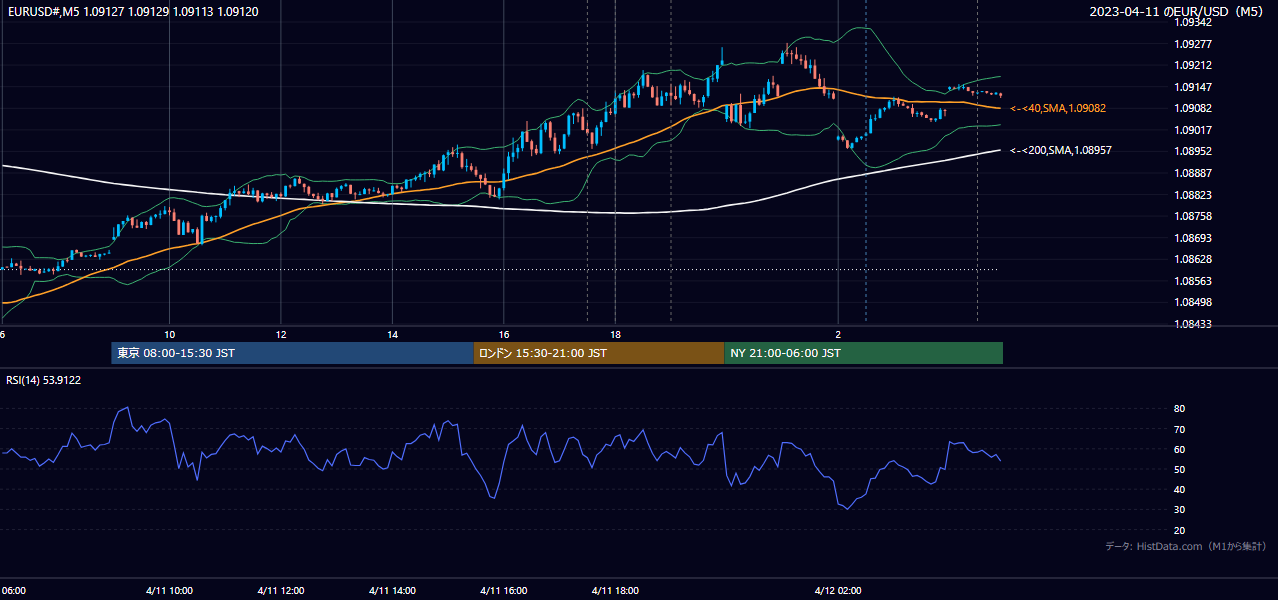Screen dimensions: 1278x600
Task: Click the RSI scale value 80
Action: (1179, 409)
